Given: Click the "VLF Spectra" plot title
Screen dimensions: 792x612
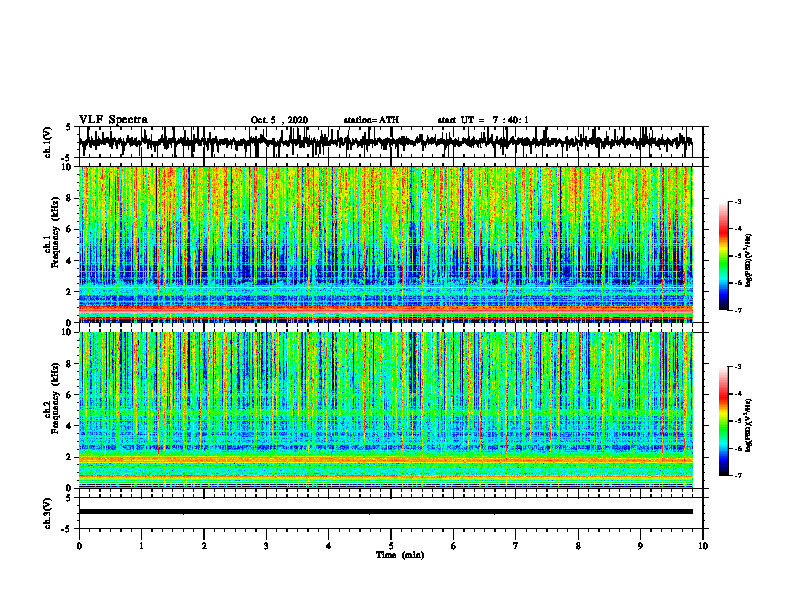Looking at the screenshot, I should [x=113, y=120].
